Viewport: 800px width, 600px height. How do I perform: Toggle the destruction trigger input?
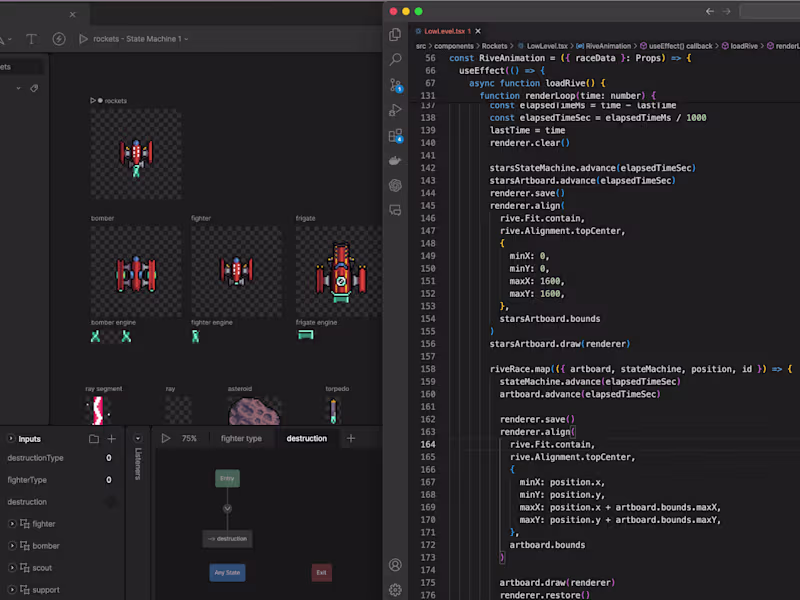pyautogui.click(x=110, y=502)
